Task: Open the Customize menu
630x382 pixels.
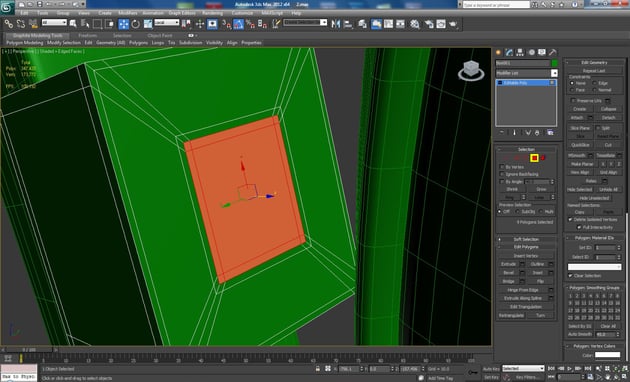Action: click(242, 13)
